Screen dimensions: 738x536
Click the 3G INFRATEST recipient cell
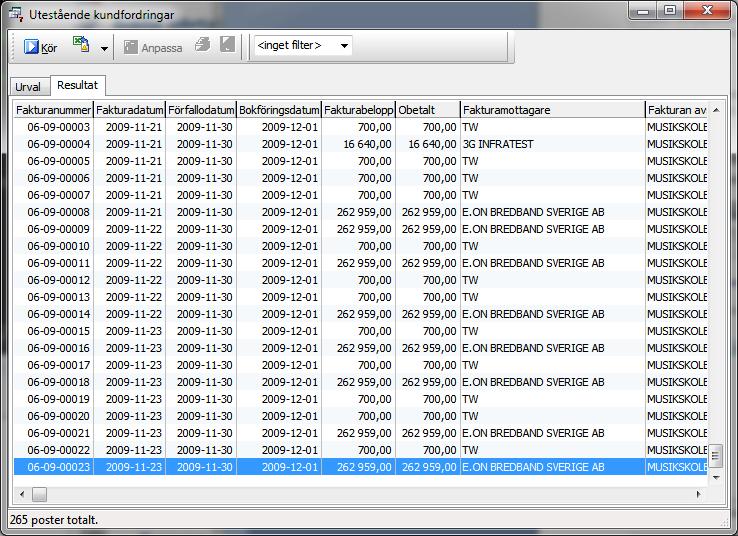click(x=498, y=144)
